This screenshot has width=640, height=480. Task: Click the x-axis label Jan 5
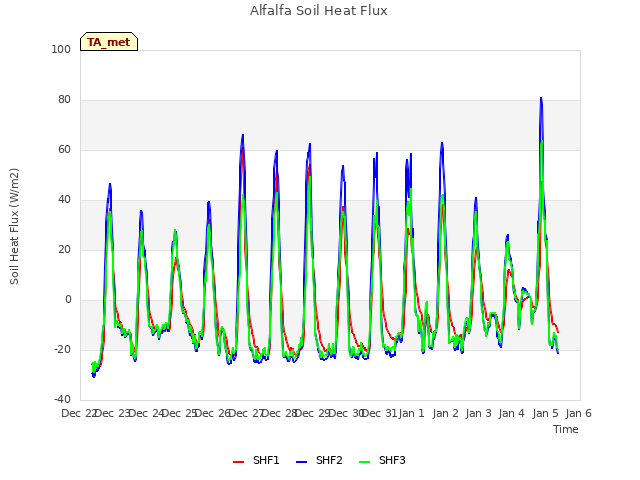[x=546, y=413]
